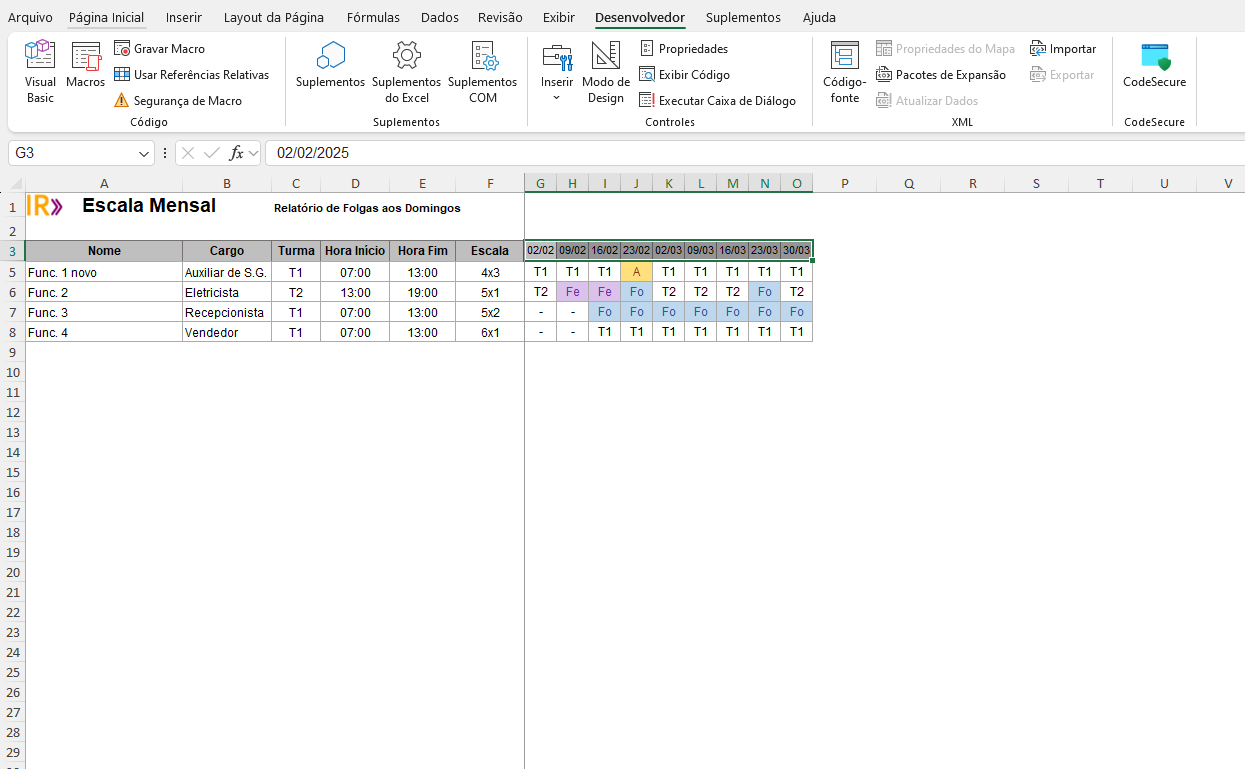The image size is (1245, 769).
Task: Click Relatório de Folgas aos Domingos text
Action: click(x=367, y=208)
